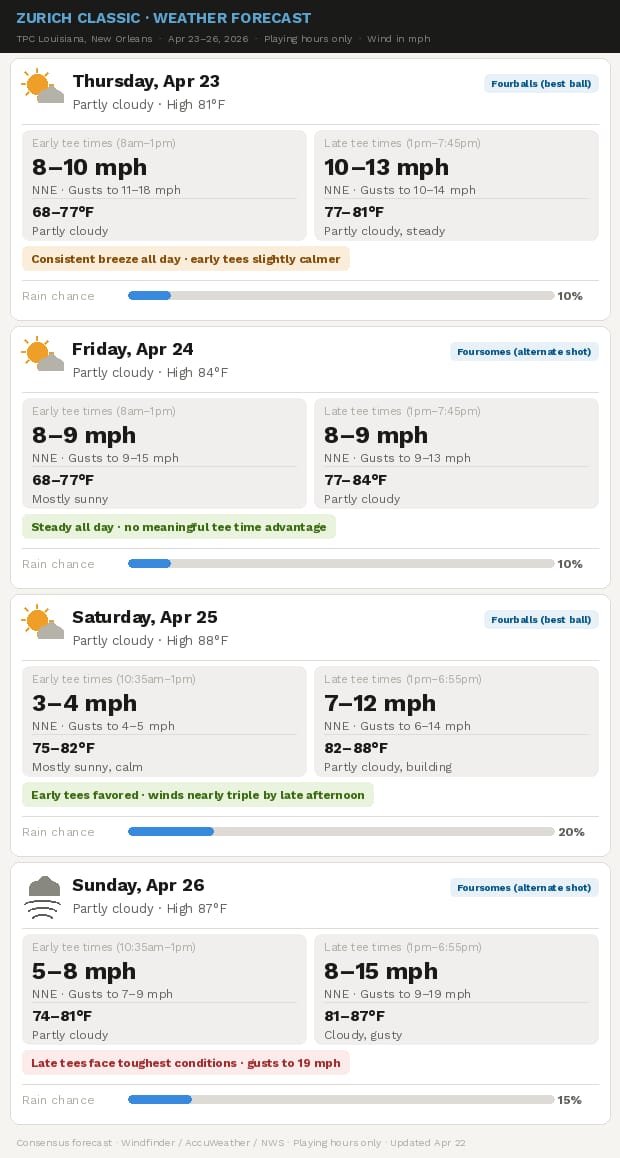Click Saturday's sun and cloud icon
Image resolution: width=620 pixels, height=1158 pixels.
tap(43, 622)
